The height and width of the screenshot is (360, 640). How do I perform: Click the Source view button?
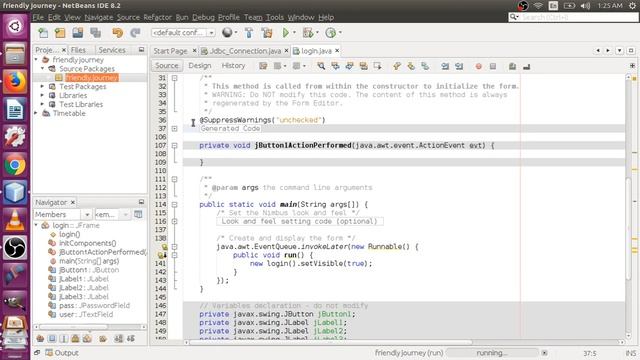click(167, 66)
